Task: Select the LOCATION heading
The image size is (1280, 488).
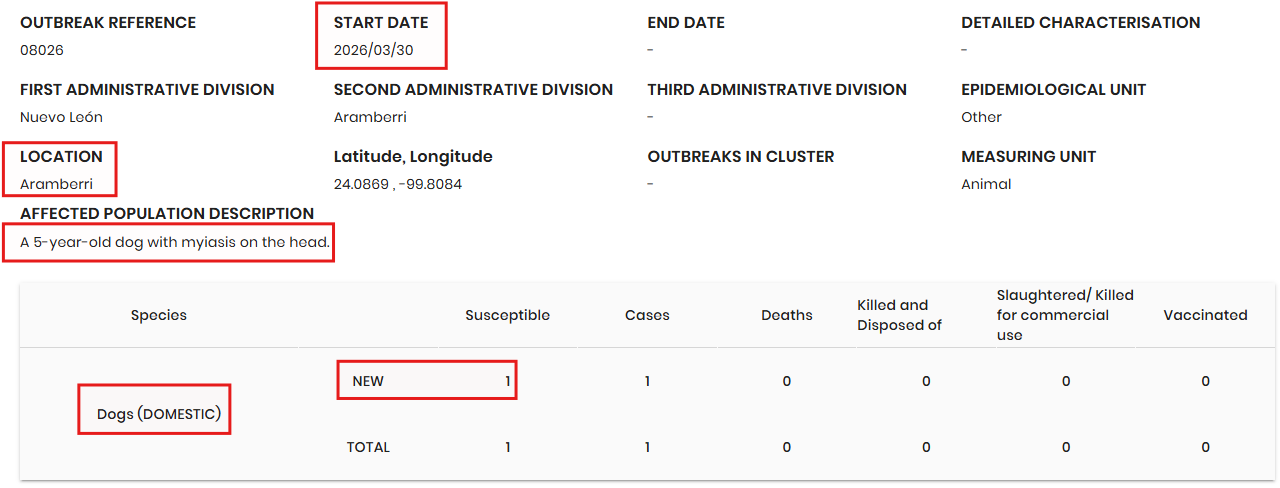Action: click(61, 156)
